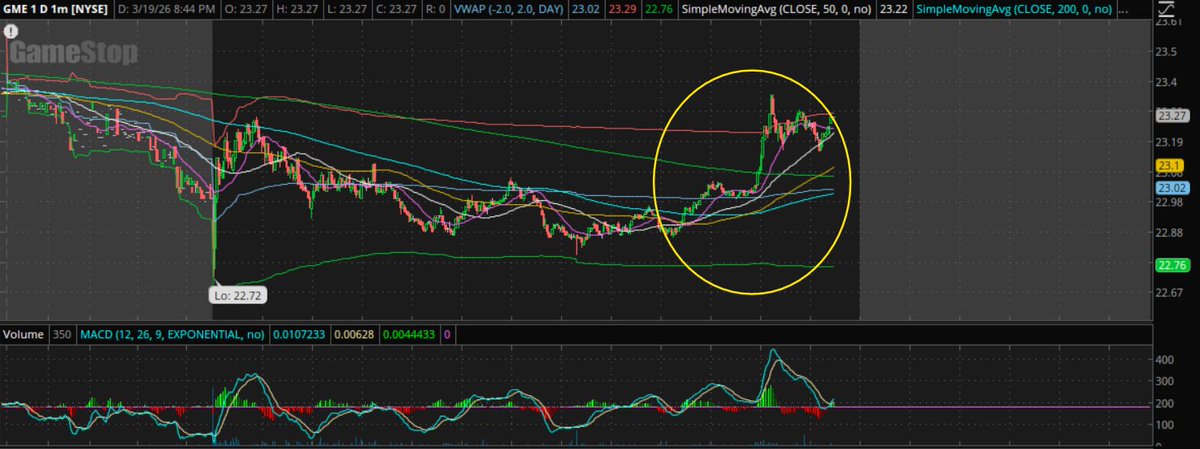Click the 22.88 price axis label

(x=1169, y=233)
